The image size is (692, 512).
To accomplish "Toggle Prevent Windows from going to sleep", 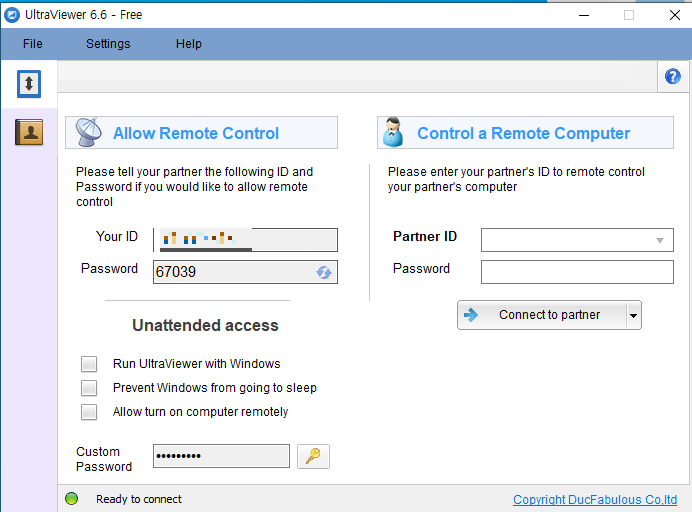I will click(x=89, y=388).
